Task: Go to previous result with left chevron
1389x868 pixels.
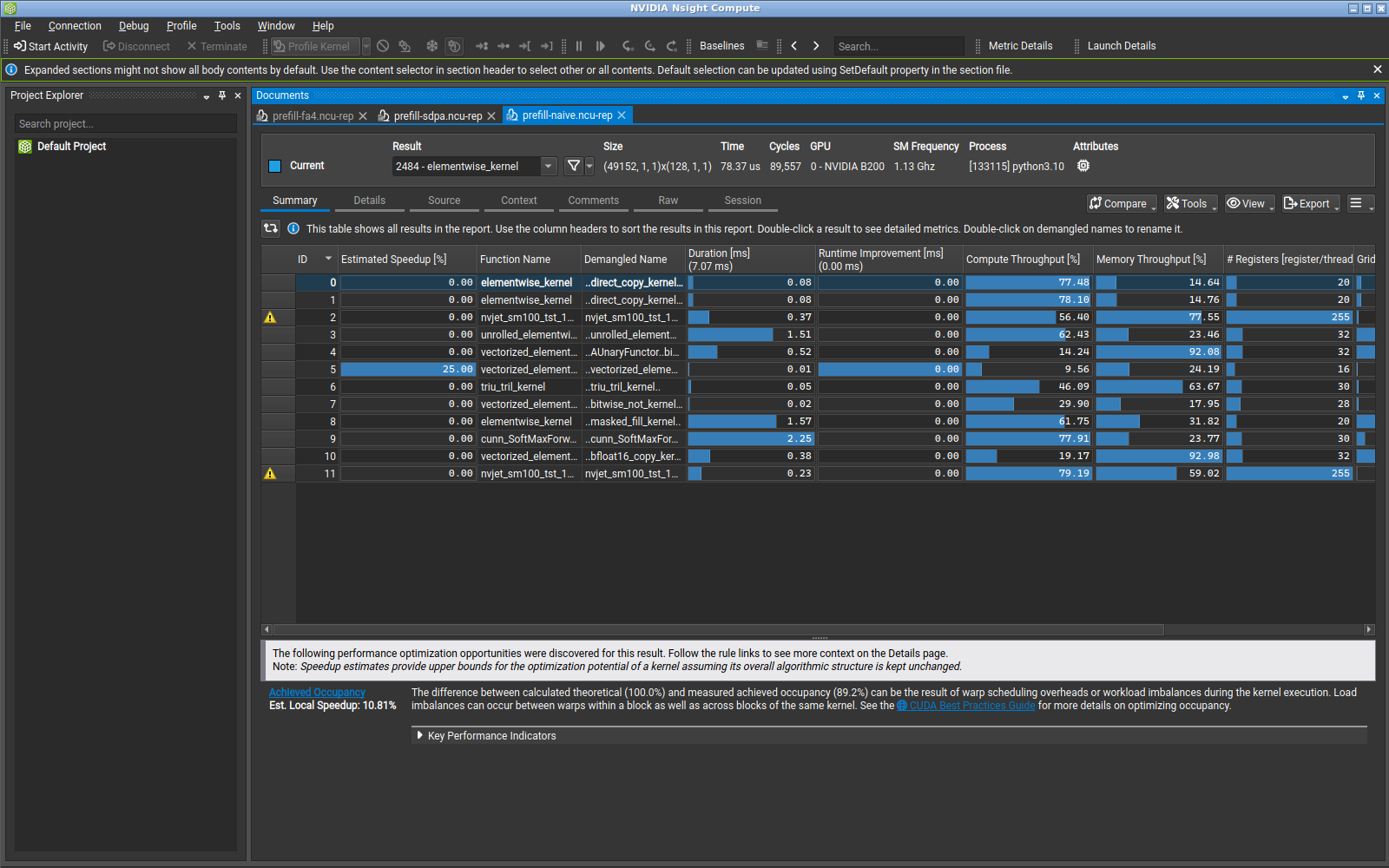Action: click(794, 46)
